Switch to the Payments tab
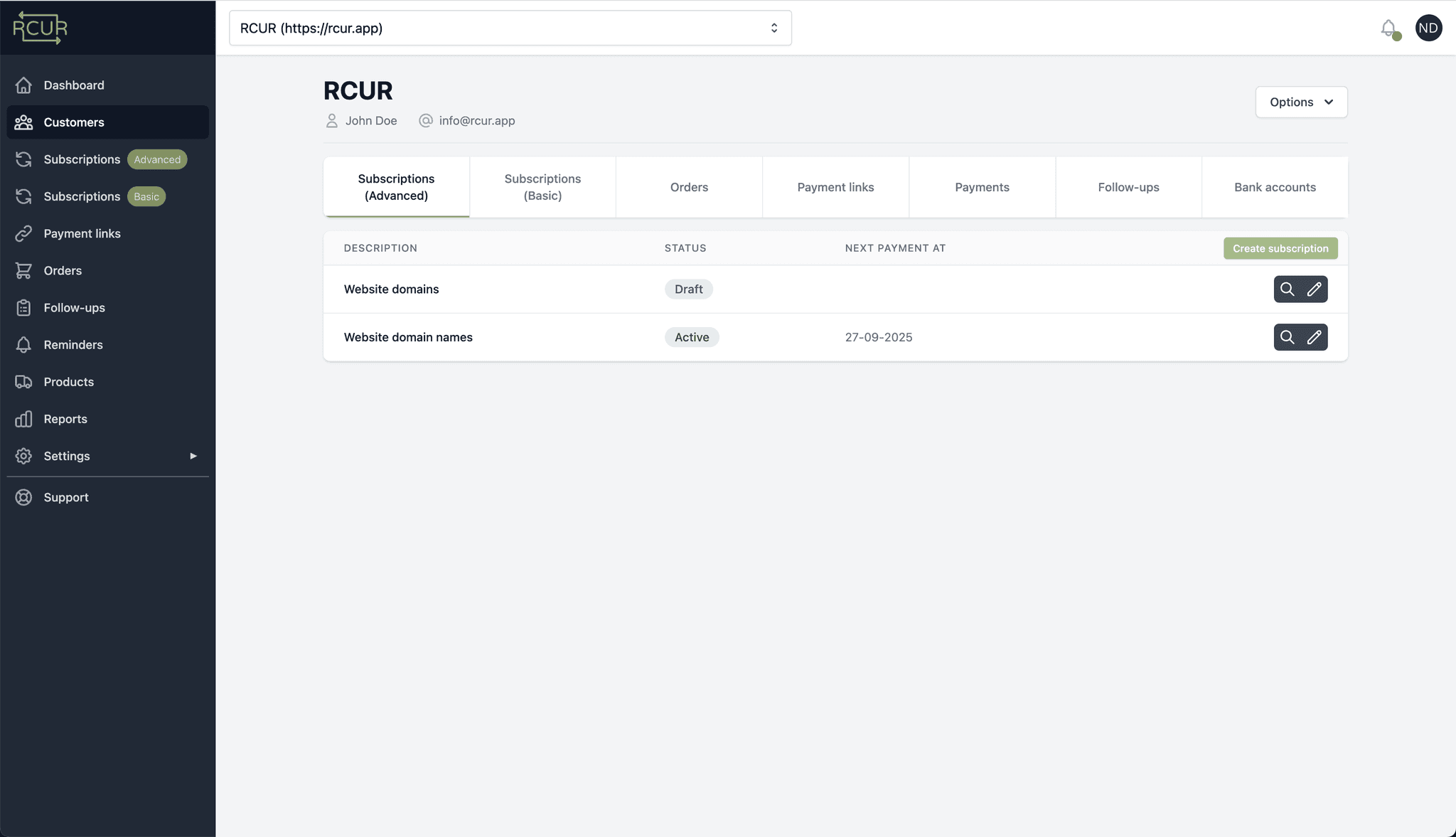 982,187
